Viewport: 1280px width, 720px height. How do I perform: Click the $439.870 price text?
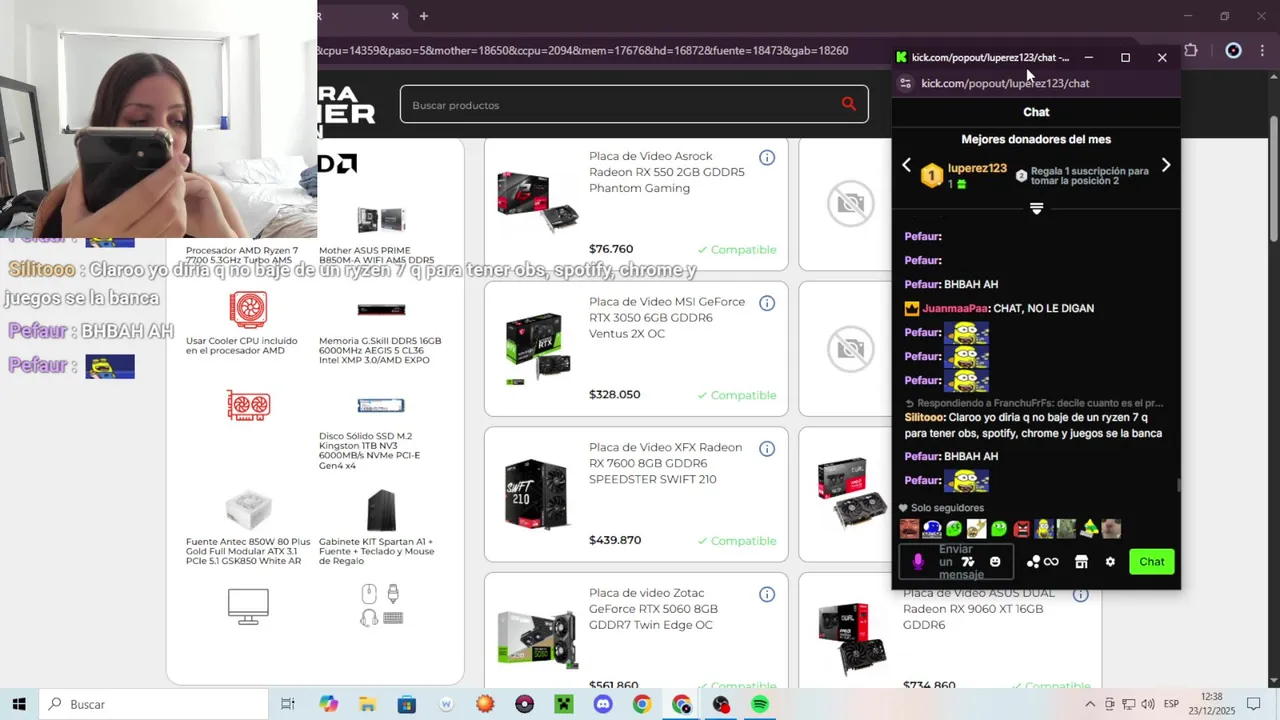point(615,540)
